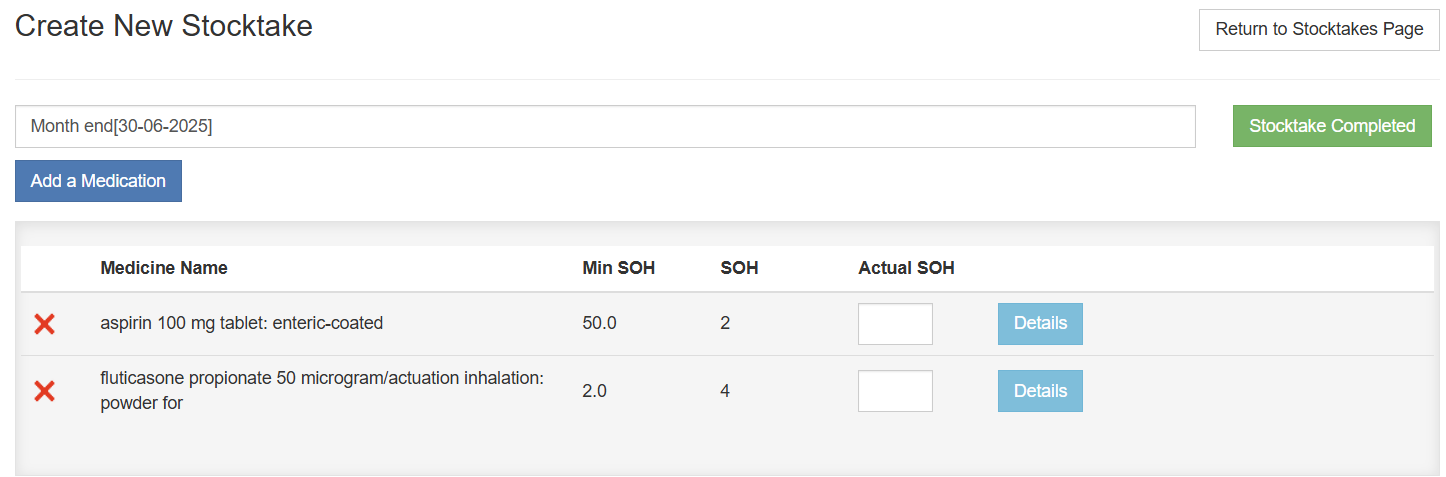Viewport: 1446px width, 477px height.
Task: Select the aspirin 100 mg tablet name text
Action: pos(241,323)
